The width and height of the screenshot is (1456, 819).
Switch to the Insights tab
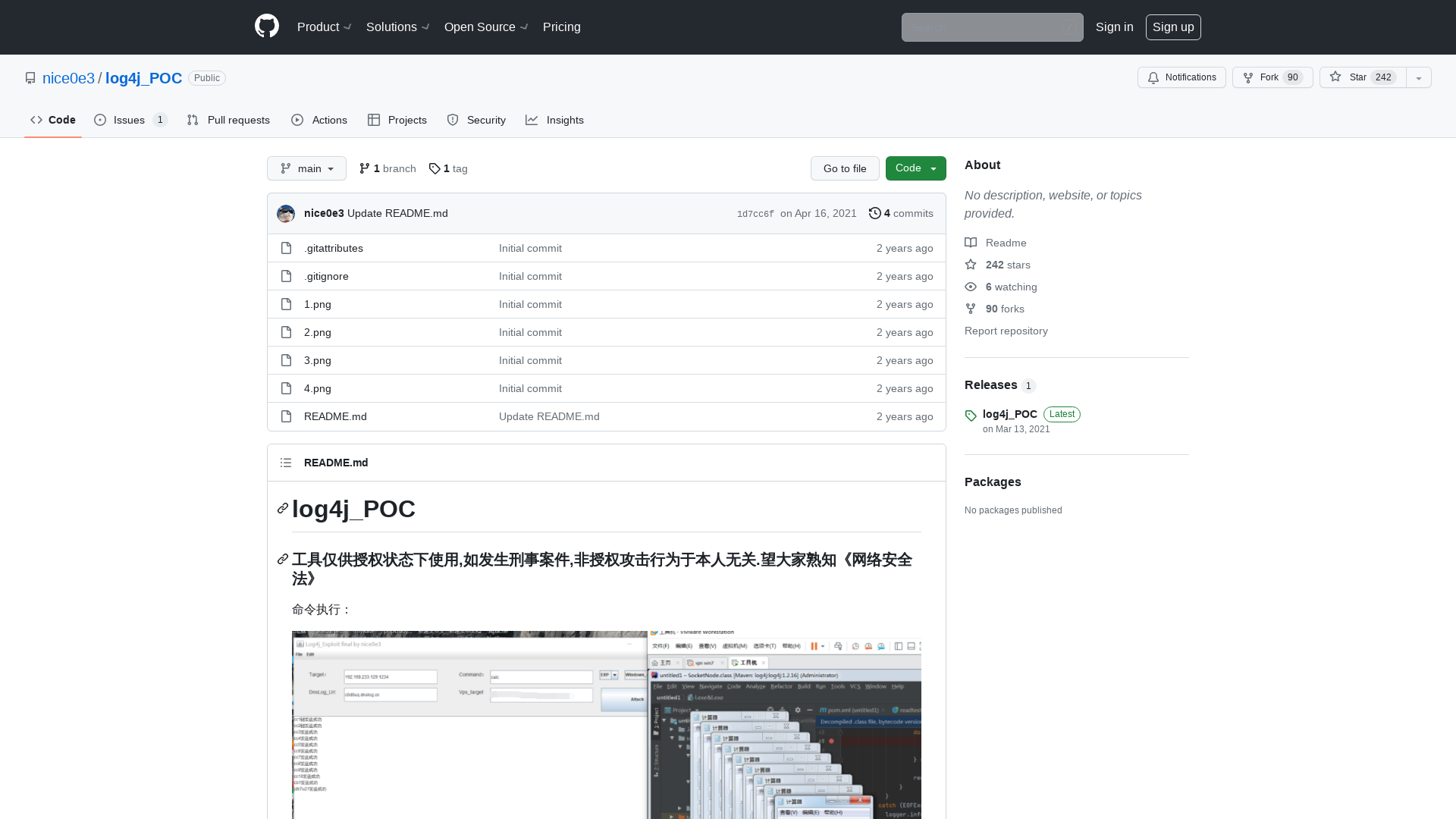[554, 120]
